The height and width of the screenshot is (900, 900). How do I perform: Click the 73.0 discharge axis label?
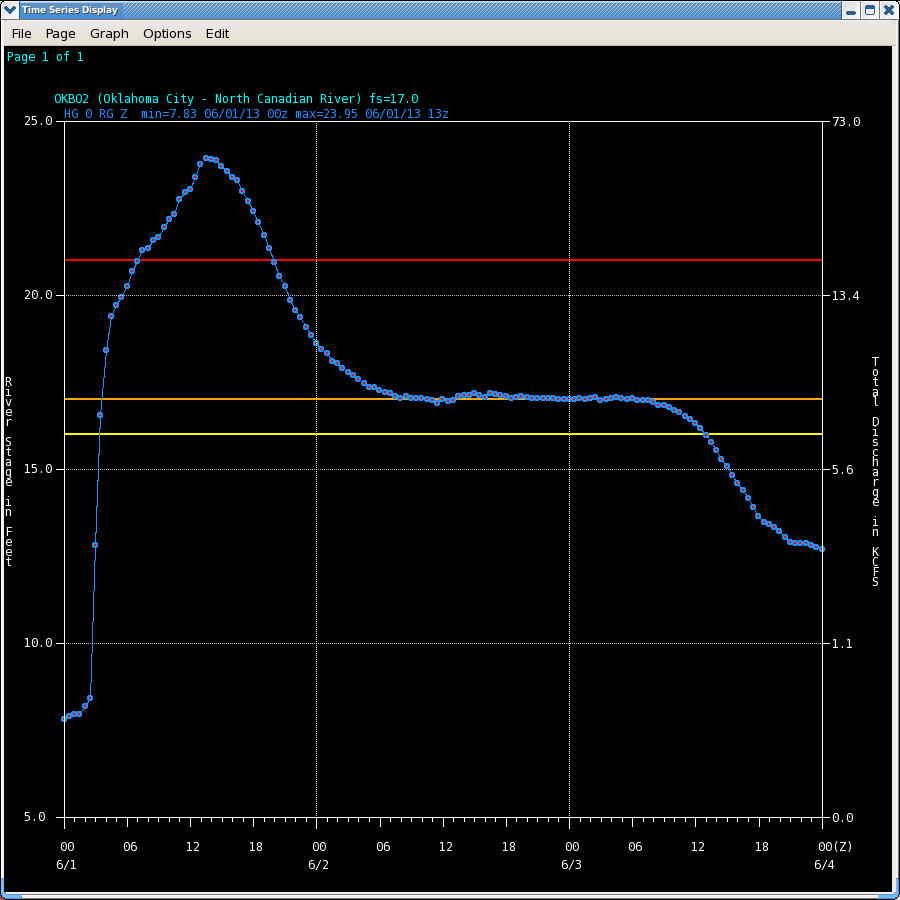(x=846, y=122)
